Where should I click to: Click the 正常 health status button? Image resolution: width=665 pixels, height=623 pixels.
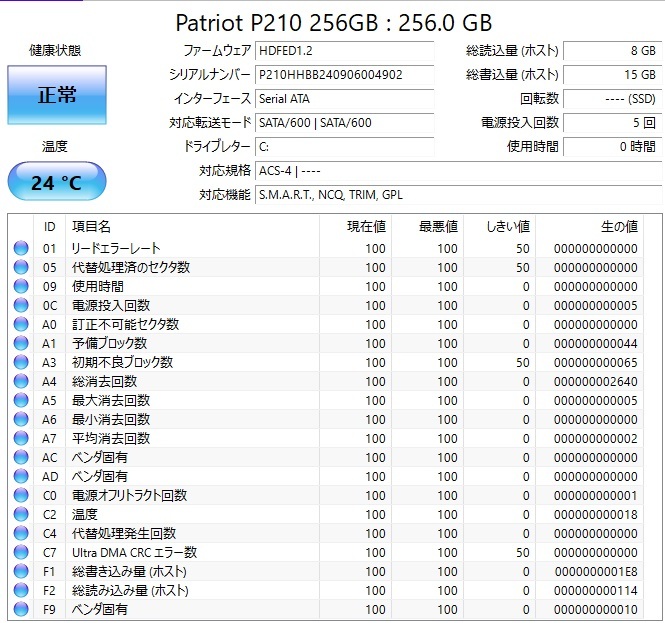pyautogui.click(x=57, y=95)
